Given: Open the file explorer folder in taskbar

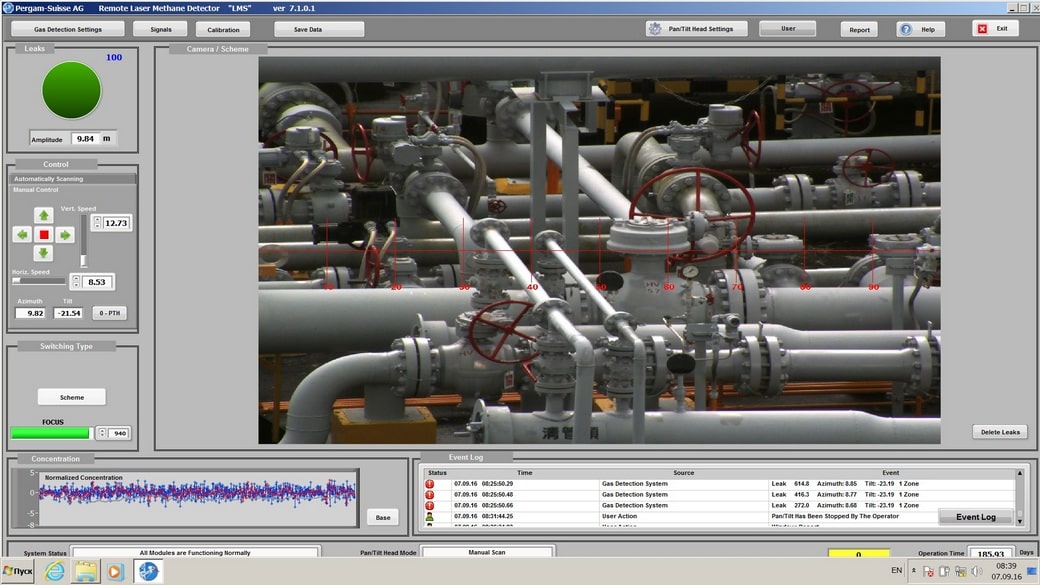Looking at the screenshot, I should pyautogui.click(x=86, y=571).
